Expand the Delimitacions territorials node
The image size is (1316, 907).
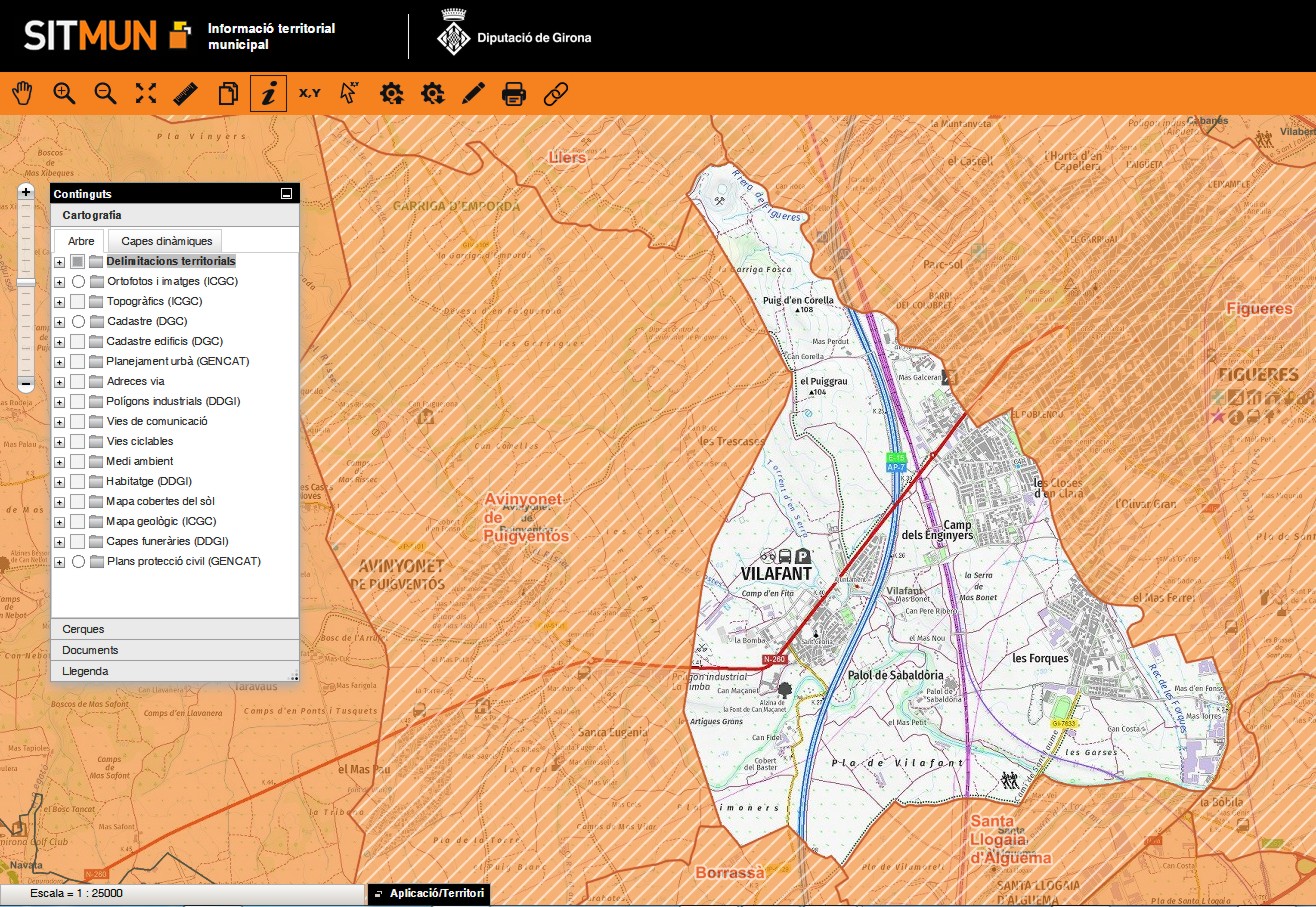point(60,262)
